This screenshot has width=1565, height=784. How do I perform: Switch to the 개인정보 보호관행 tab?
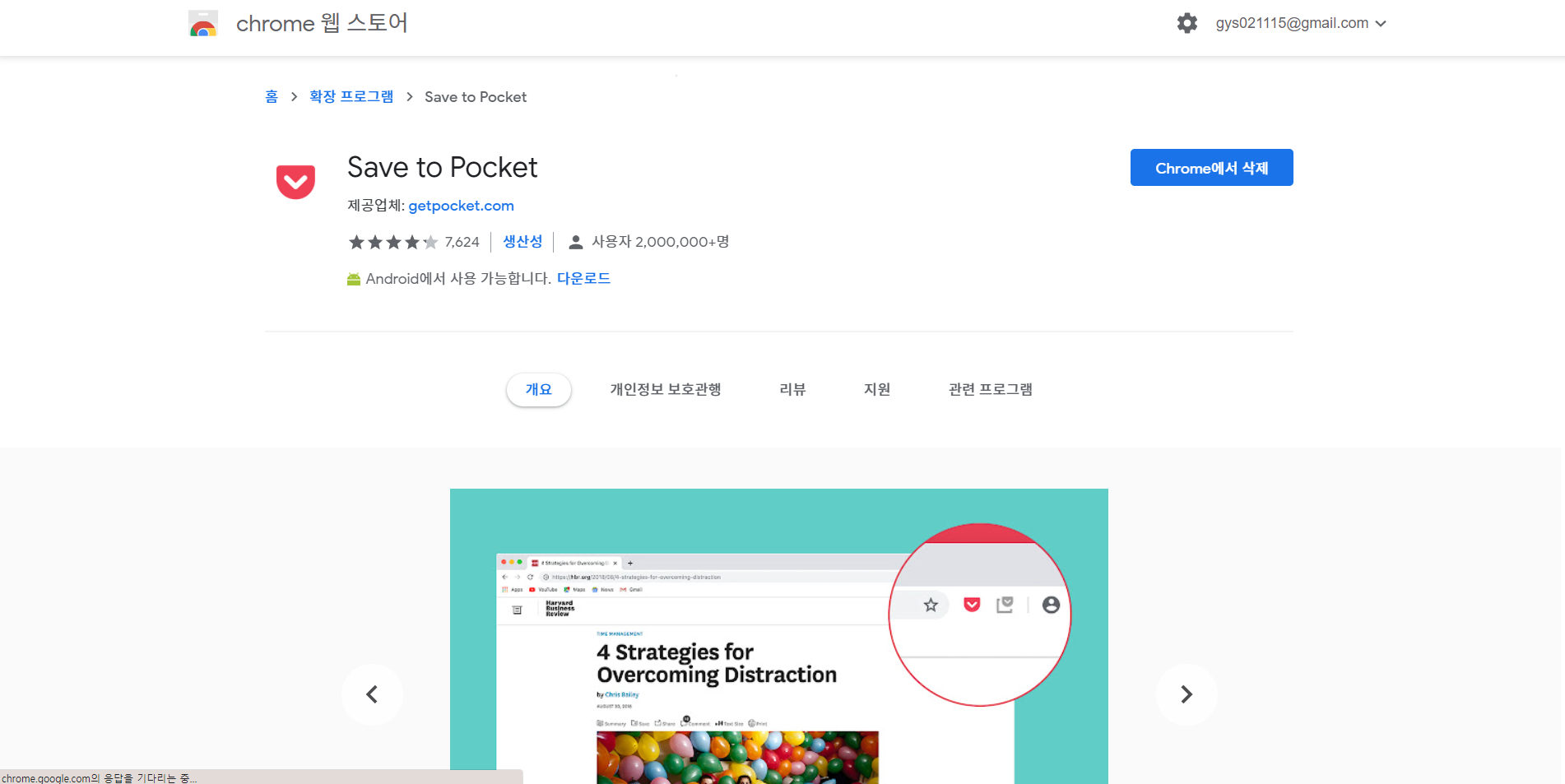[x=666, y=389]
